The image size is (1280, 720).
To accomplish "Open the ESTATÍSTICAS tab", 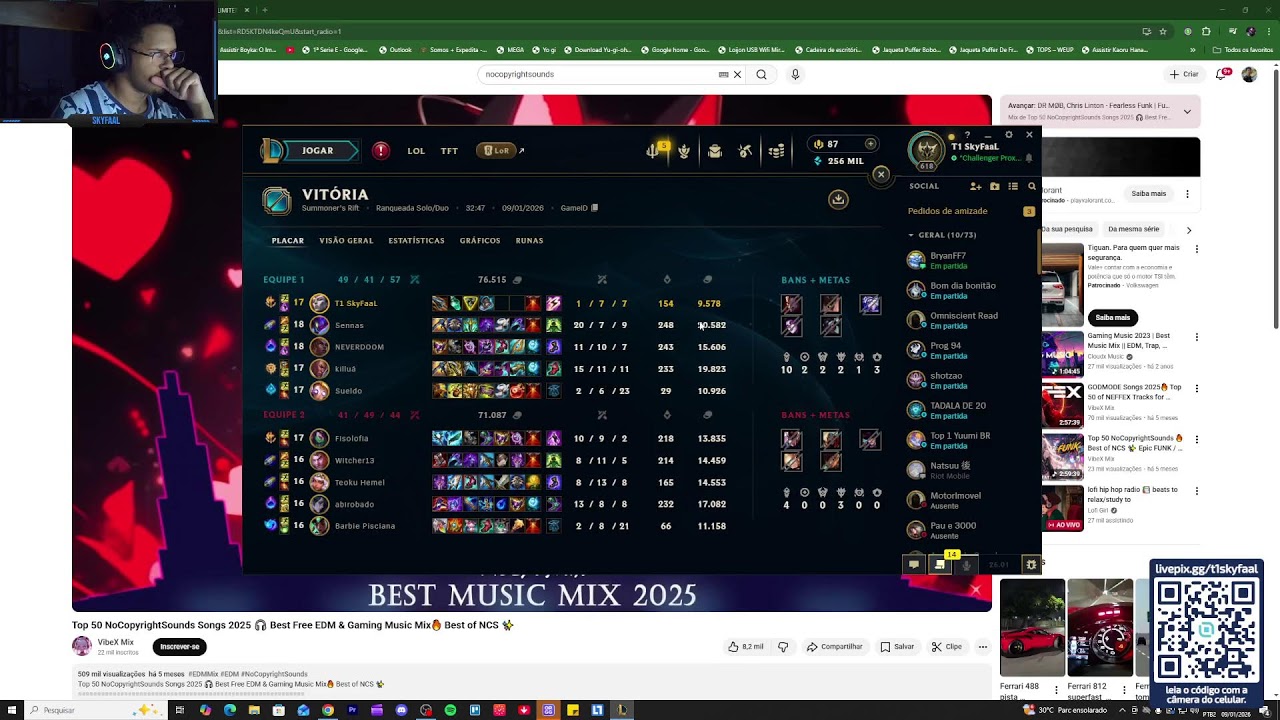I will [416, 241].
